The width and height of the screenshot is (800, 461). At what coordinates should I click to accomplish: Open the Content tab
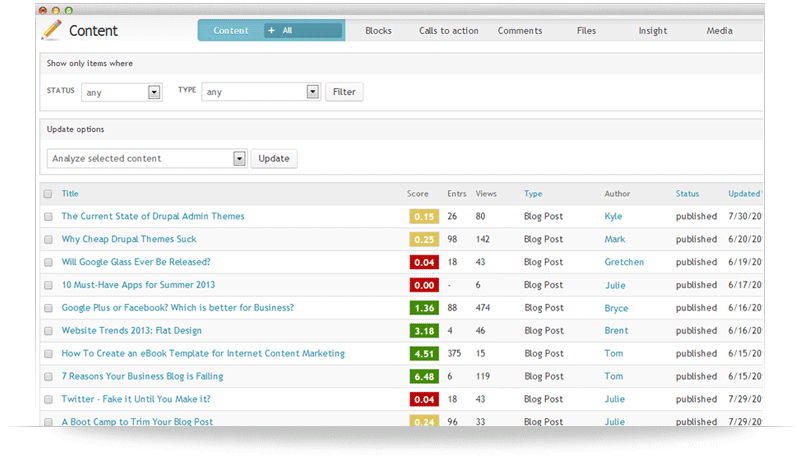click(231, 31)
